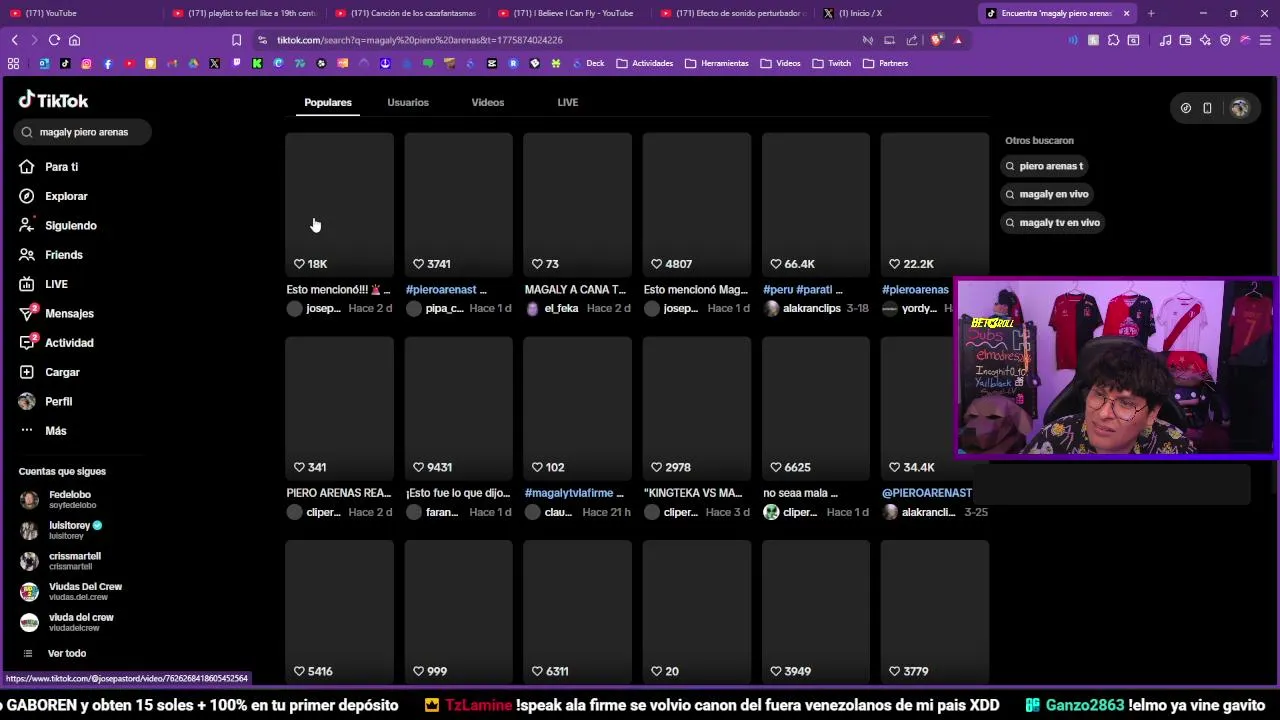1280x720 pixels.
Task: Open the Viudas Del Crew account
Action: coord(71,591)
